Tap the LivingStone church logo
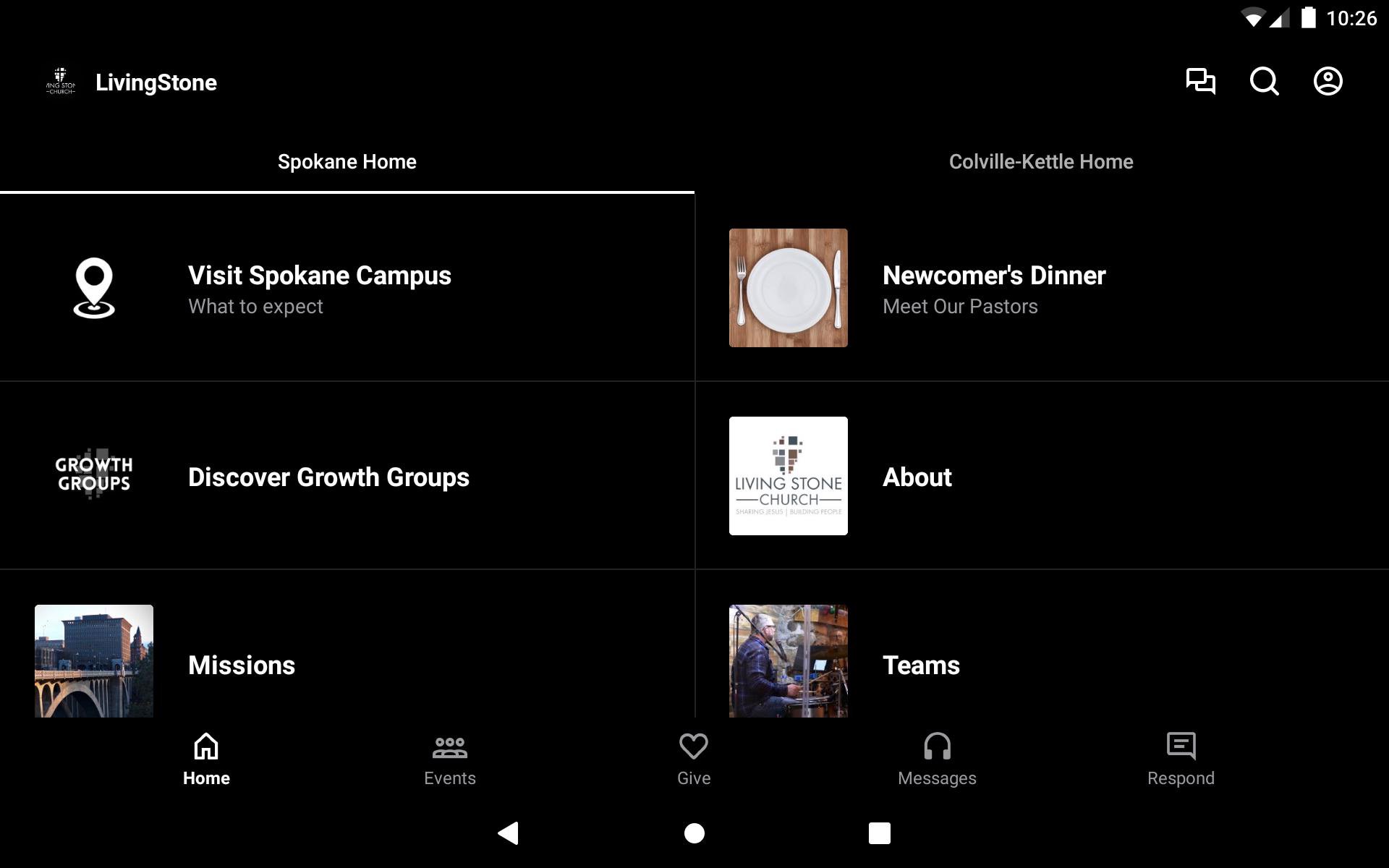The image size is (1389, 868). 61,82
